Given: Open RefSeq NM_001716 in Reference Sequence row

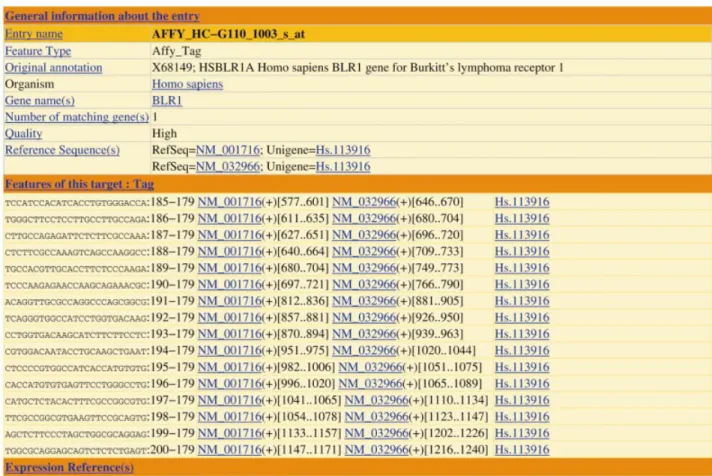Looking at the screenshot, I should tap(228, 150).
